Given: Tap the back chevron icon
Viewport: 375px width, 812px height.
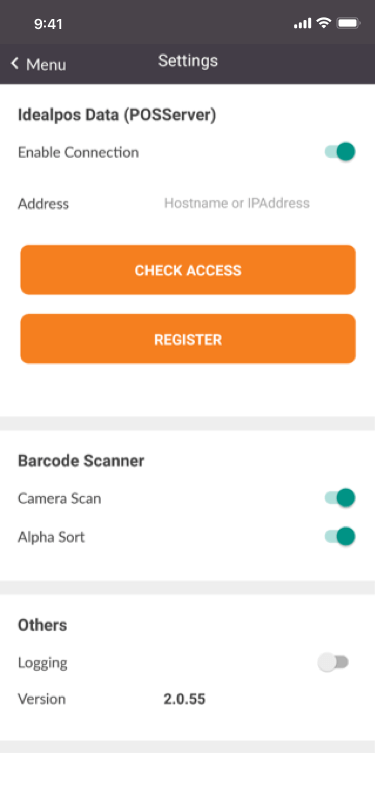Looking at the screenshot, I should point(15,64).
